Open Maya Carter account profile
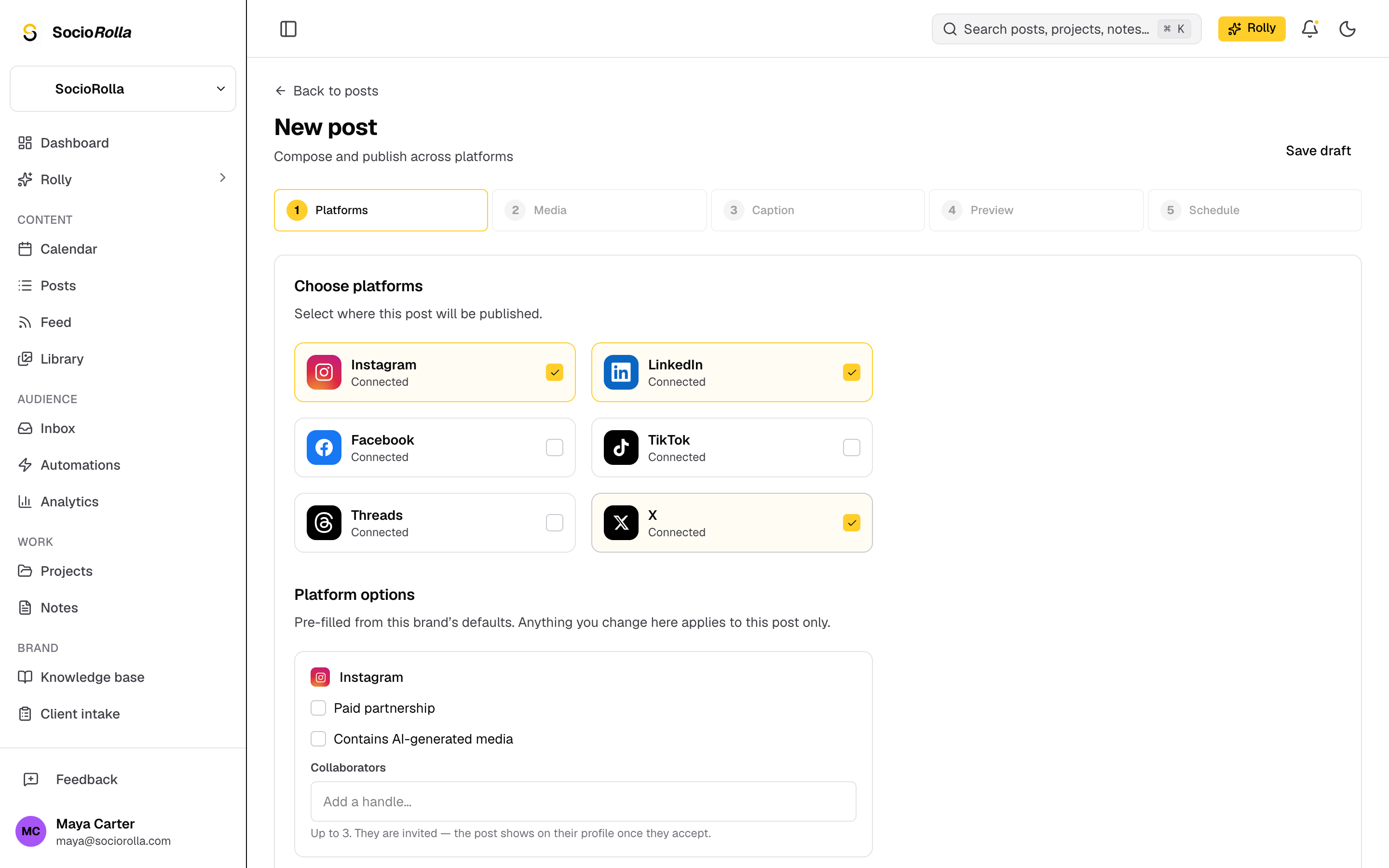This screenshot has height=868, width=1389. pyautogui.click(x=123, y=831)
